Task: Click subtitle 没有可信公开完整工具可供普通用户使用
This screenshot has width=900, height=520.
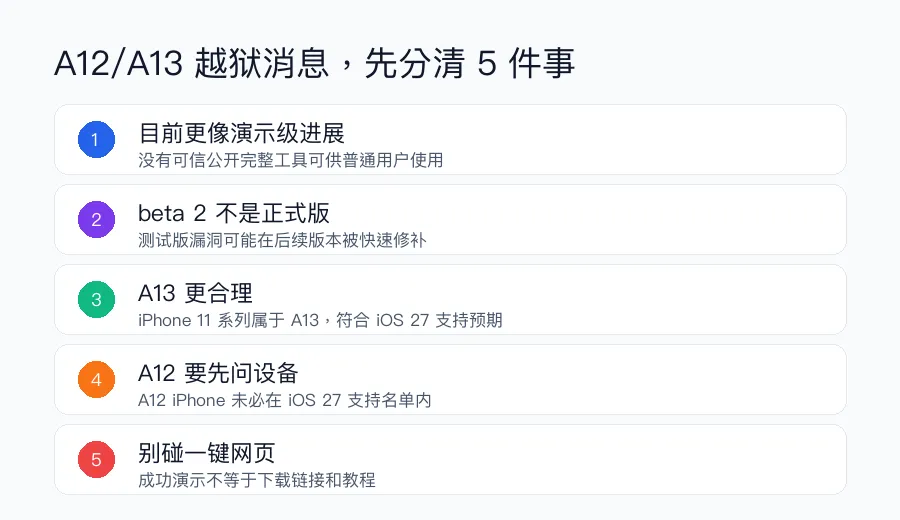Action: tap(290, 160)
